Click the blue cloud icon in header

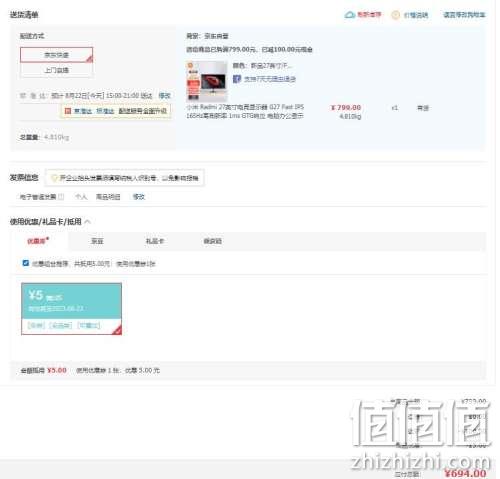click(x=349, y=15)
